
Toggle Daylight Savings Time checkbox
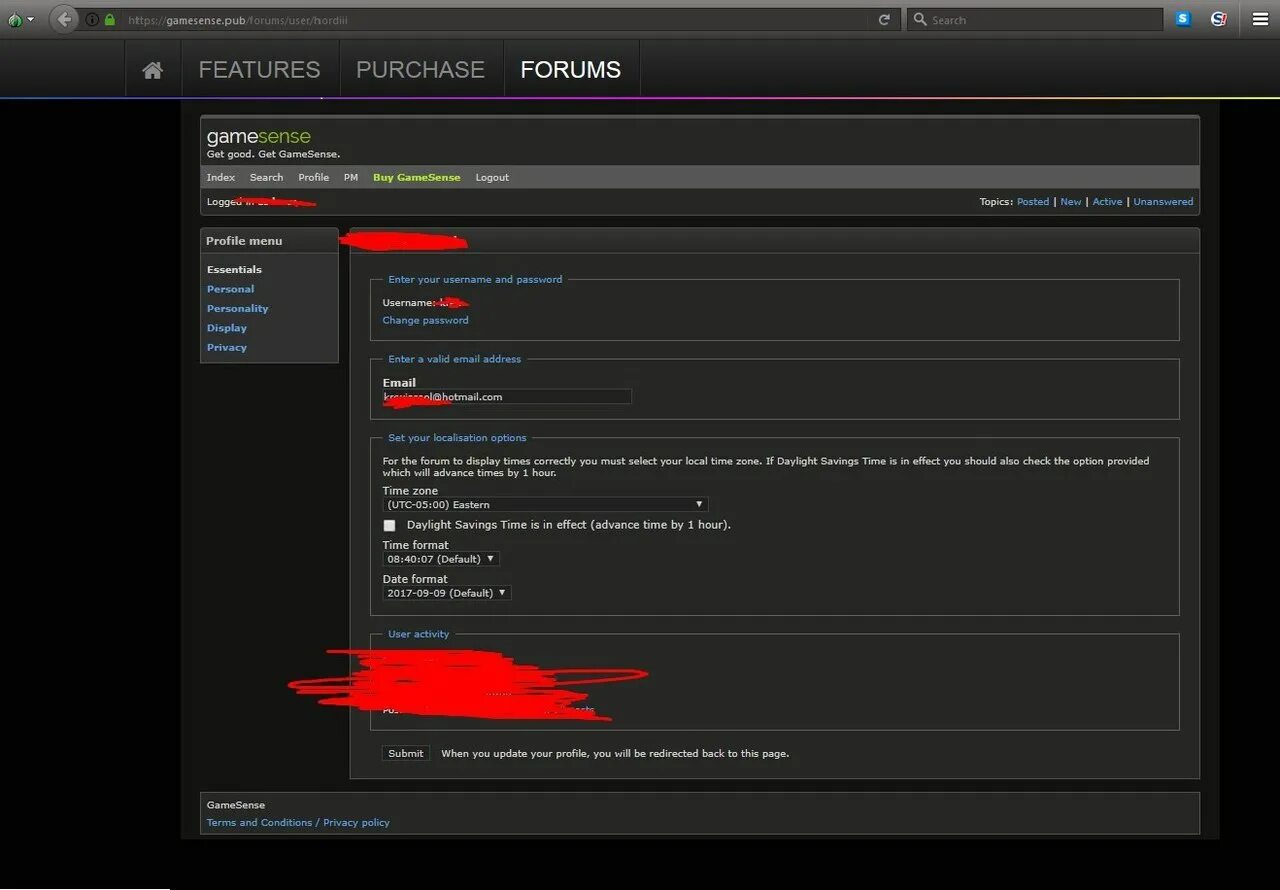pos(389,525)
